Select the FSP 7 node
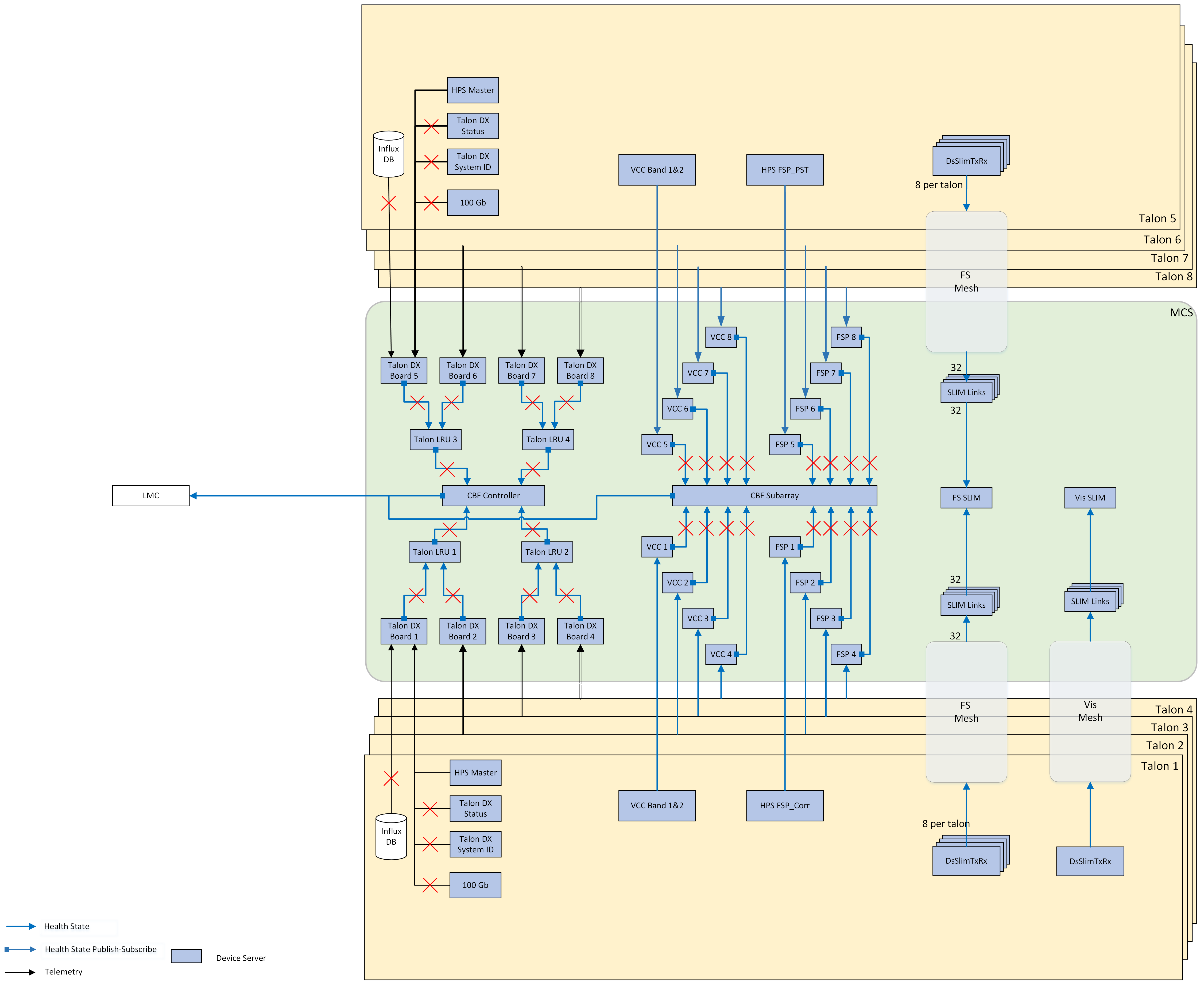The height and width of the screenshot is (986, 1204). (826, 373)
